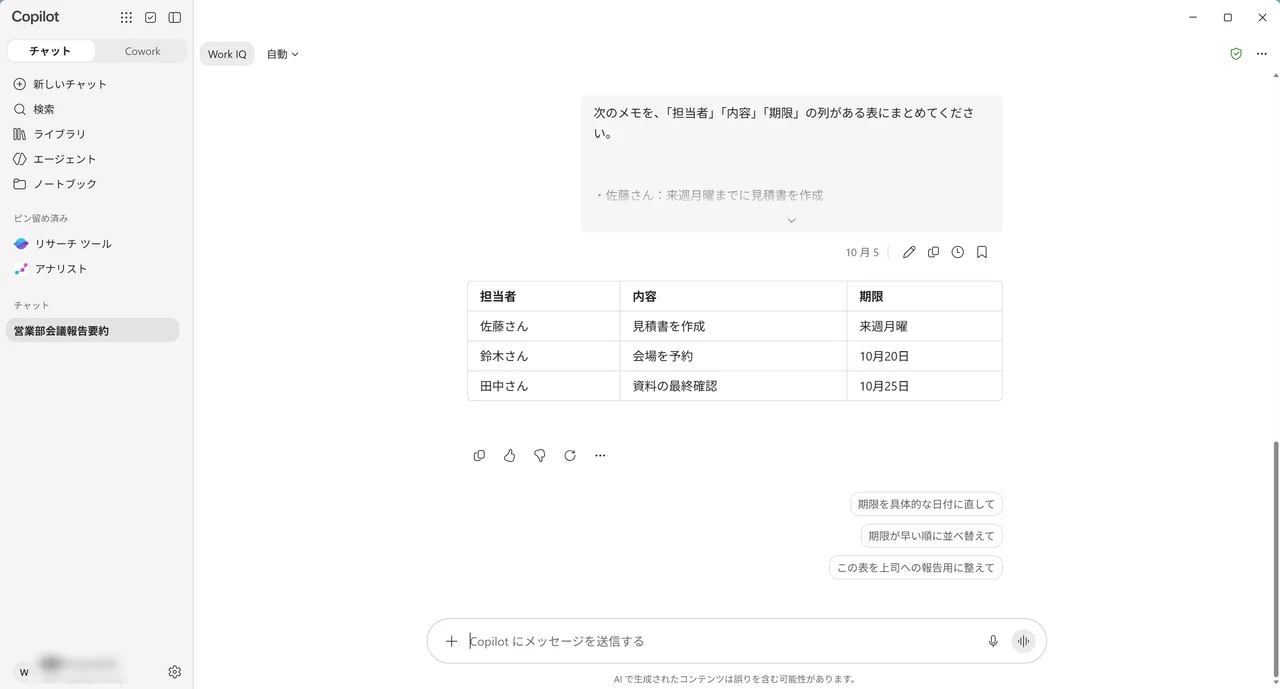The image size is (1280, 689).
Task: Toggle the Work IQ button
Action: [227, 54]
